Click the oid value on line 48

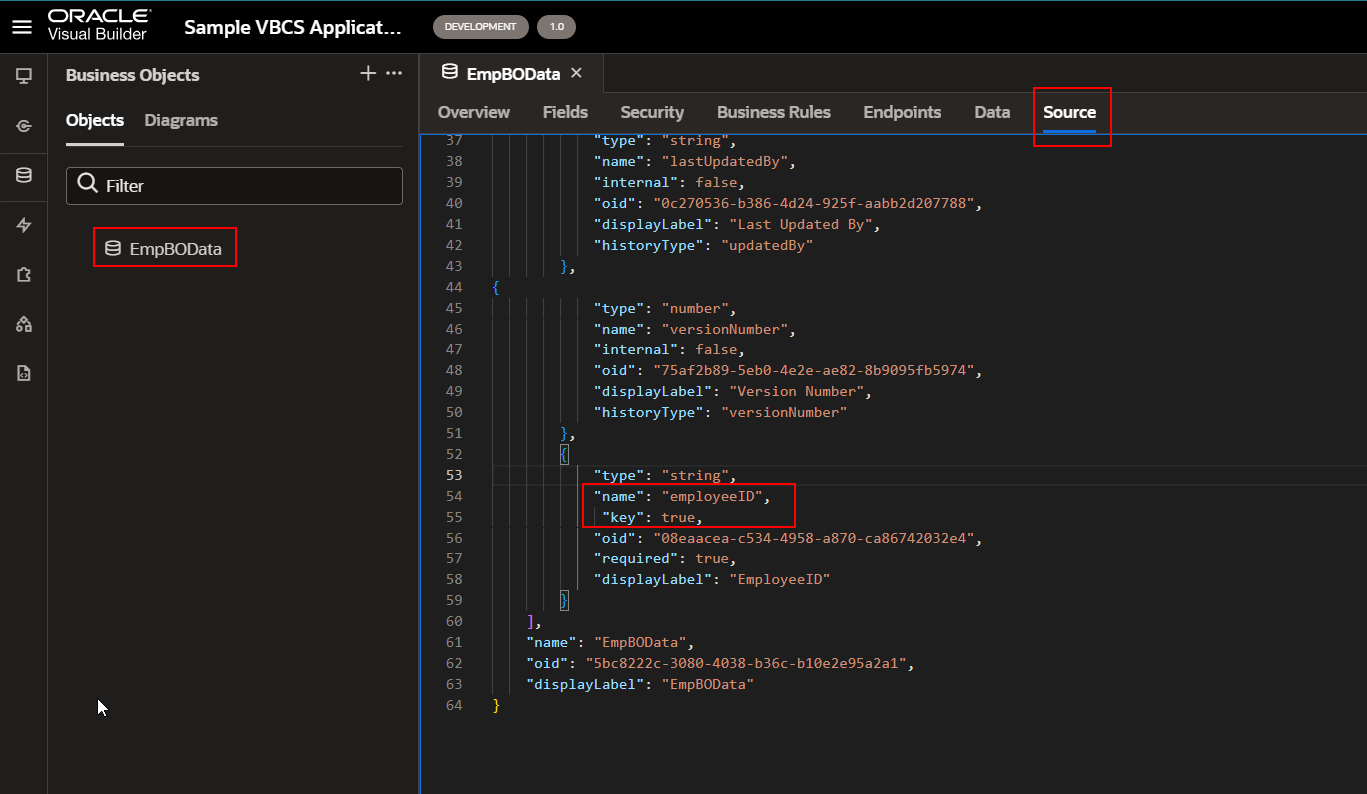813,371
